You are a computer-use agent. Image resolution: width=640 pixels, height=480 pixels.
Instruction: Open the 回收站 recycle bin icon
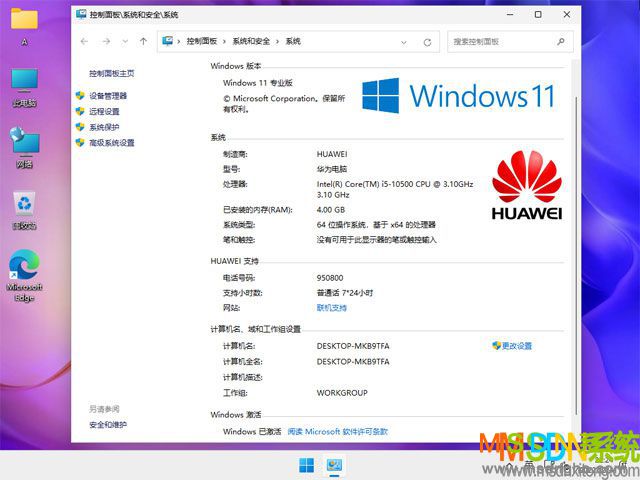click(24, 210)
